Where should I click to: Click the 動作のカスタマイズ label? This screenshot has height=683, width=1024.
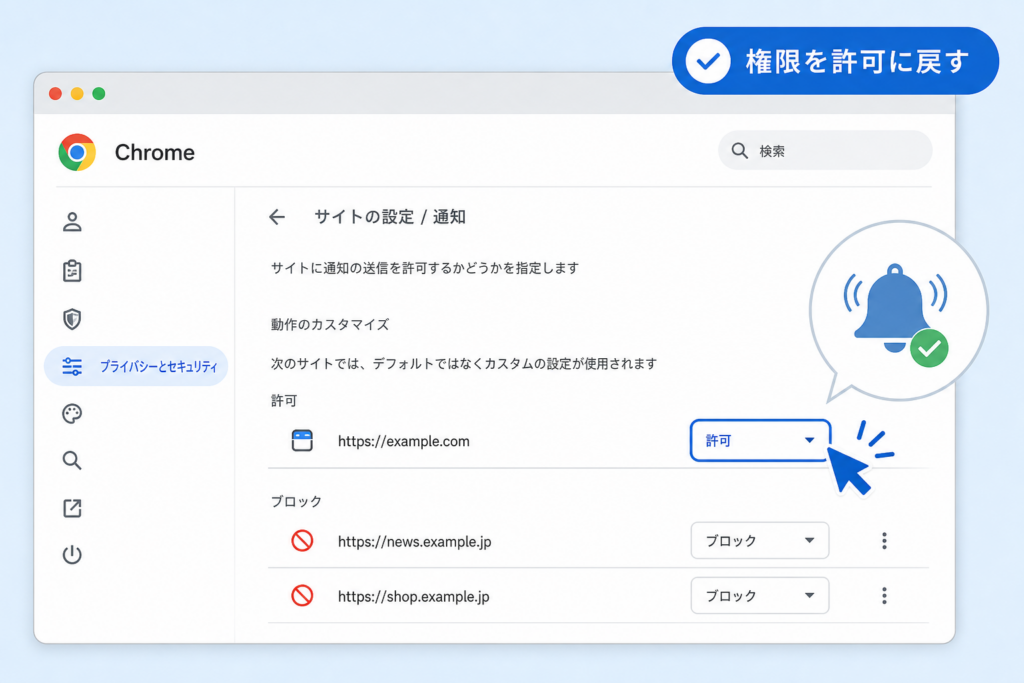330,325
